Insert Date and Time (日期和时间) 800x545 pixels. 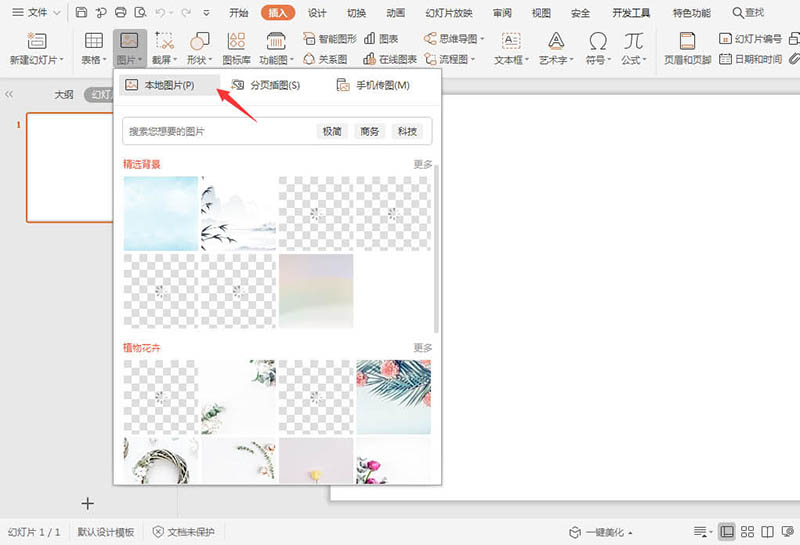coord(750,59)
